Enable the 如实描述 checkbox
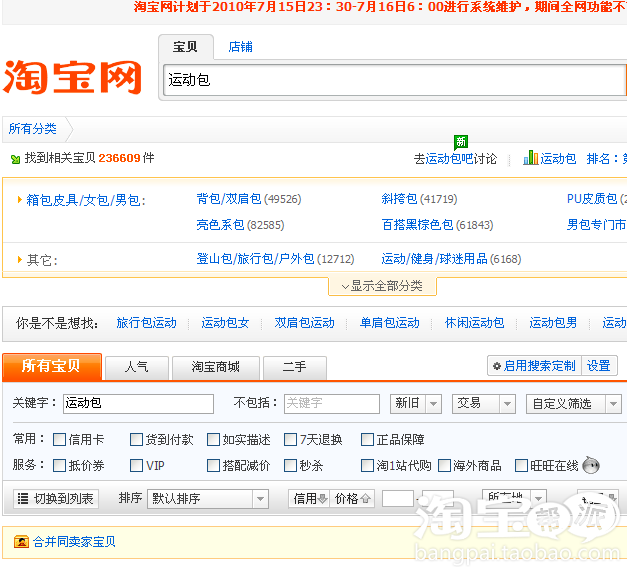This screenshot has width=627, height=567. point(214,439)
